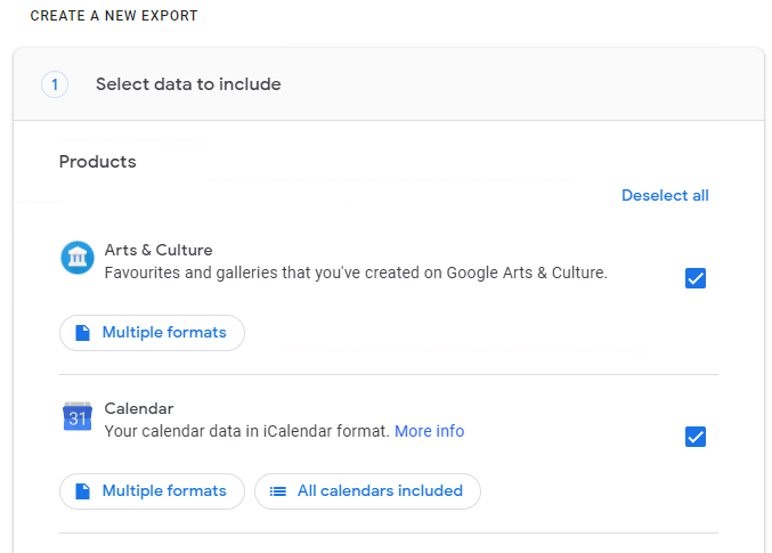Click the file icon in Calendar formats button
This screenshot has height=553, width=772.
click(x=83, y=491)
